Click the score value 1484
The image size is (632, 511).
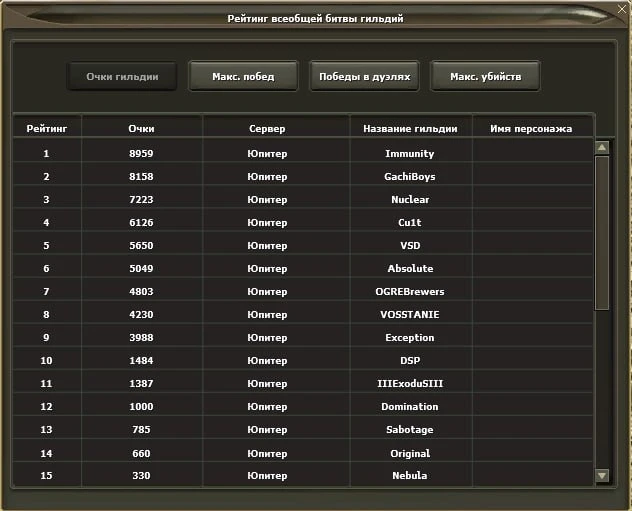point(141,360)
